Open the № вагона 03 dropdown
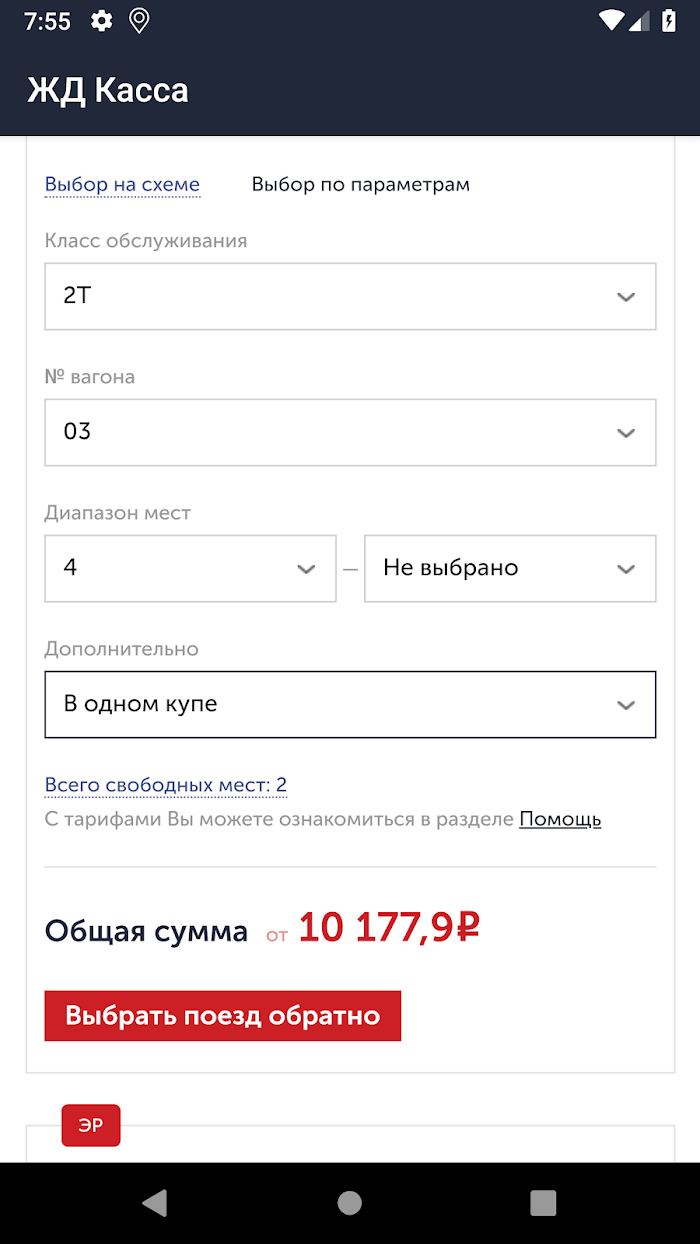700x1244 pixels. click(x=350, y=432)
